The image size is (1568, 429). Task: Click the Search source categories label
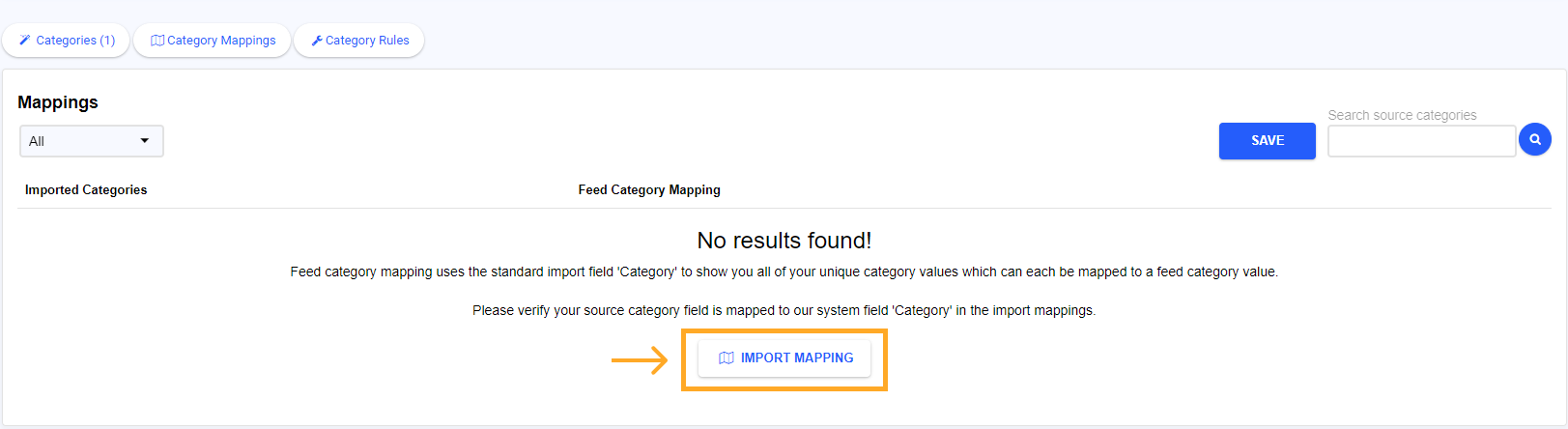tap(1402, 115)
